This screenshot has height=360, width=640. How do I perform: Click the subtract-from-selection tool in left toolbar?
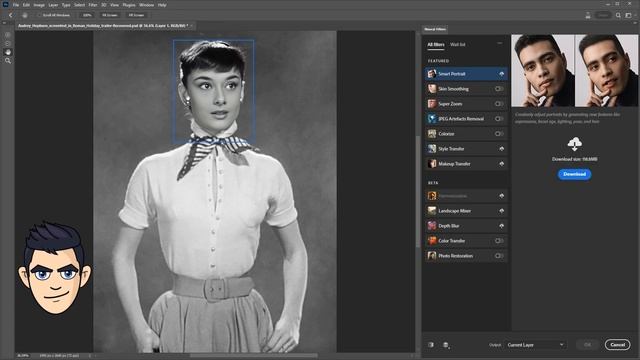[x=8, y=43]
